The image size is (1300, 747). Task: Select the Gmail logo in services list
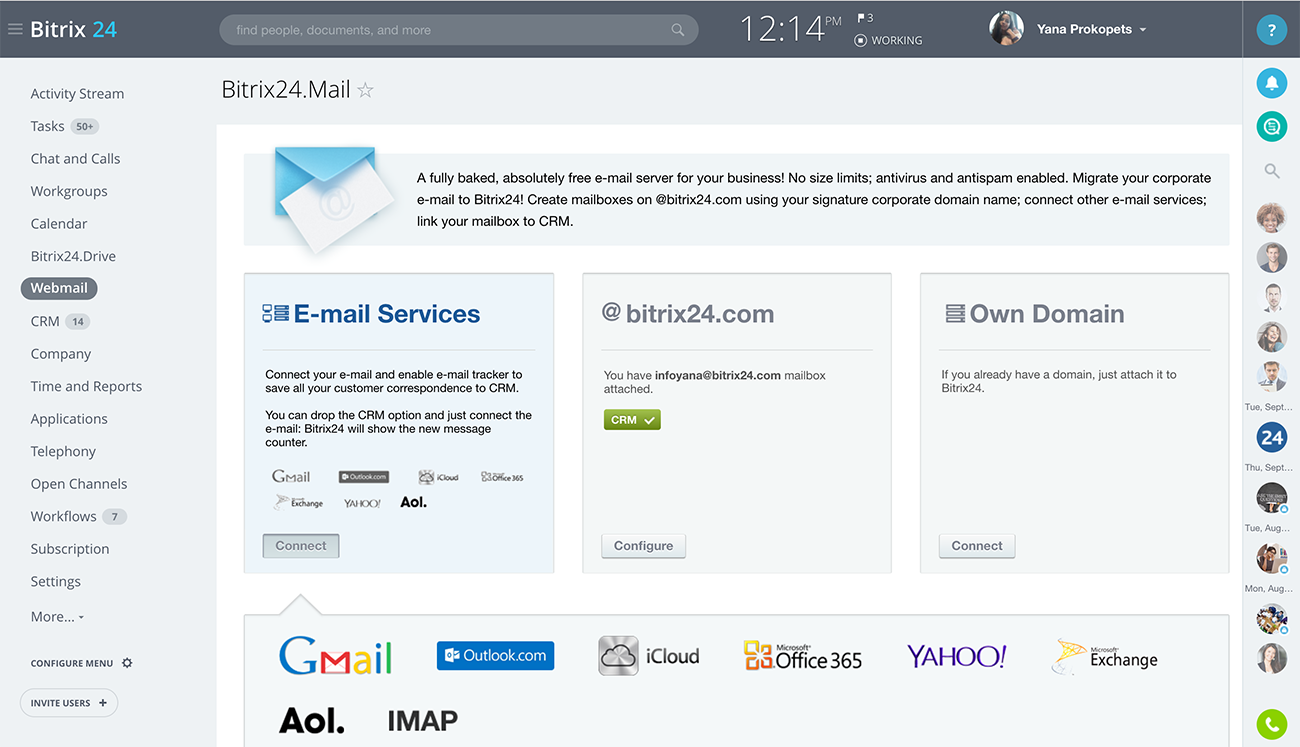point(335,656)
